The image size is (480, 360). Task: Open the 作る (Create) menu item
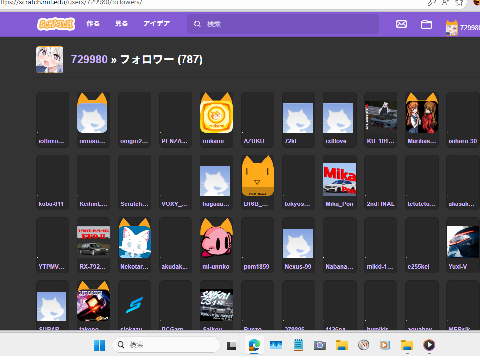93,24
